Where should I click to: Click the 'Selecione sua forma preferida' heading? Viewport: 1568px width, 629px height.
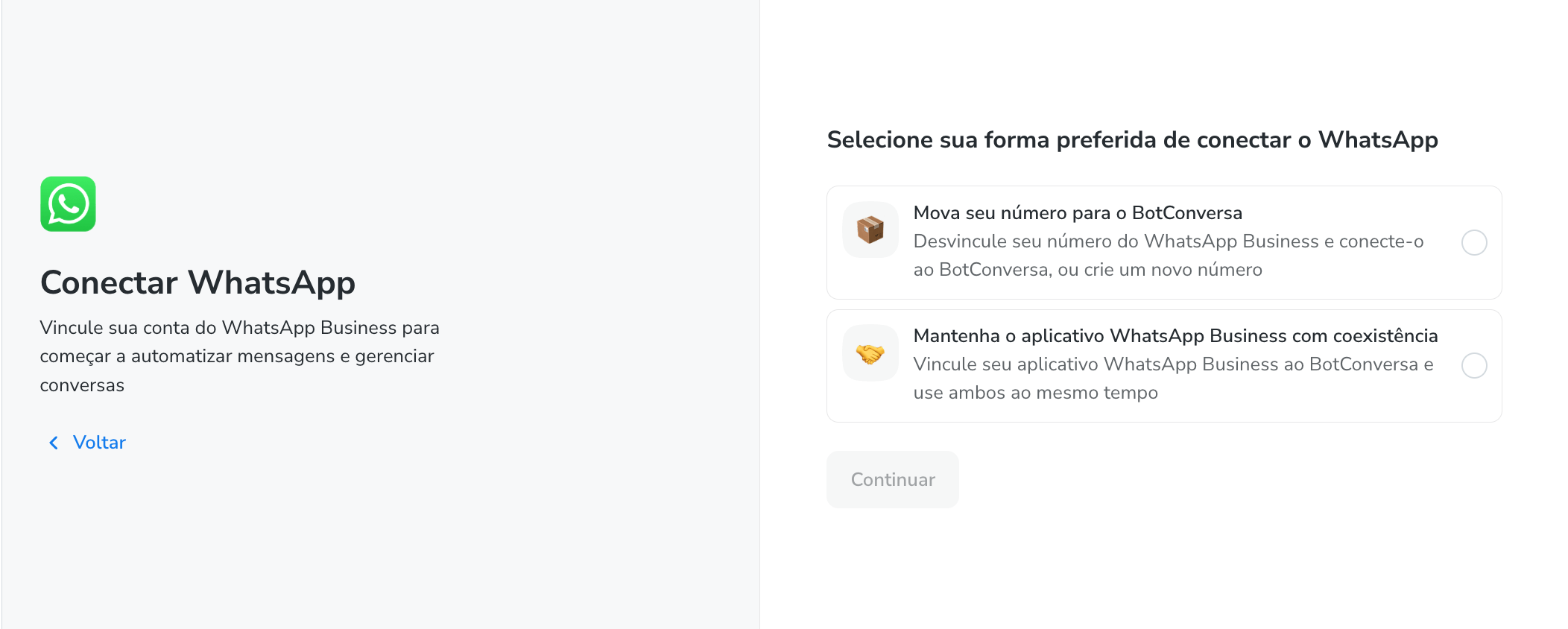click(x=1132, y=140)
